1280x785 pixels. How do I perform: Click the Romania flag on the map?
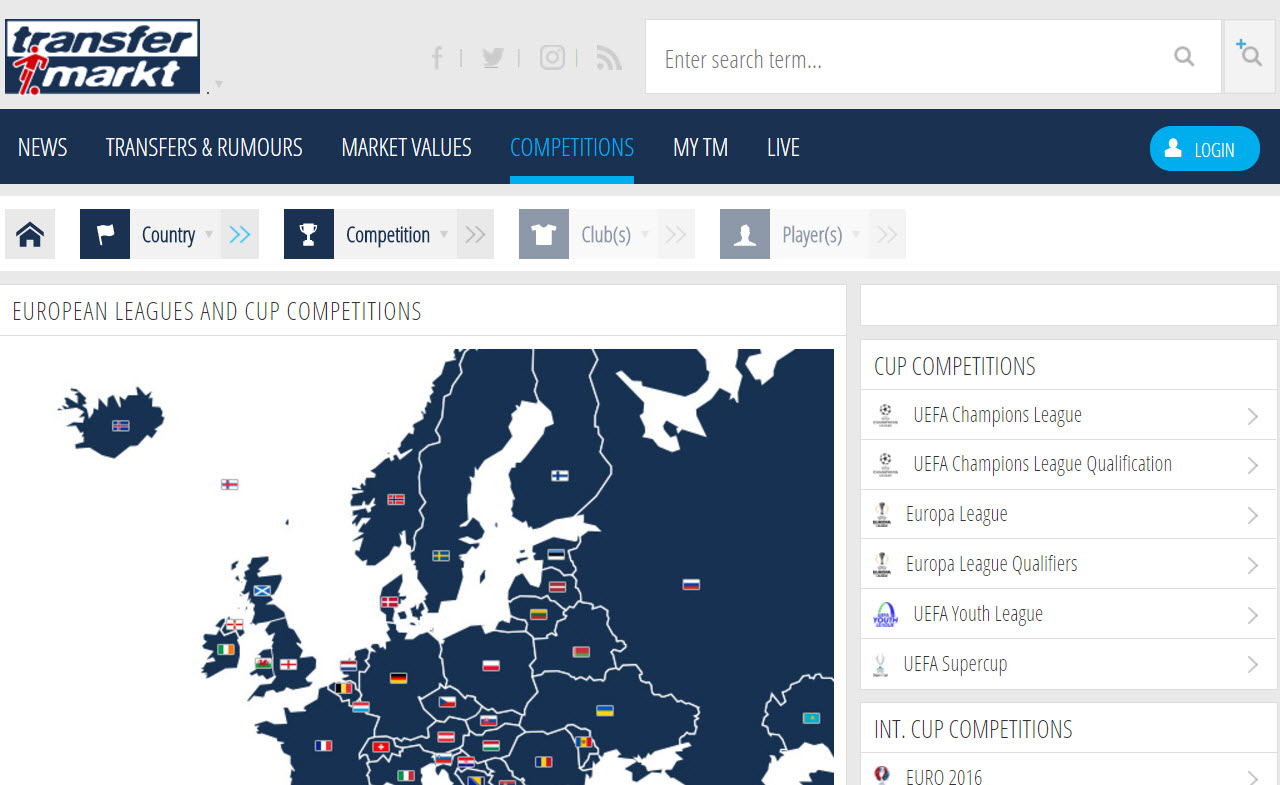click(x=543, y=762)
